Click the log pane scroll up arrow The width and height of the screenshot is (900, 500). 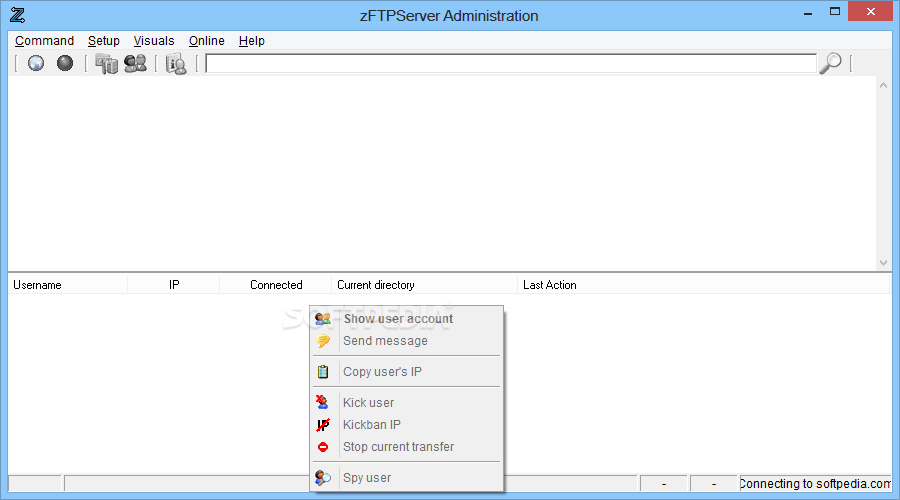pyautogui.click(x=883, y=85)
